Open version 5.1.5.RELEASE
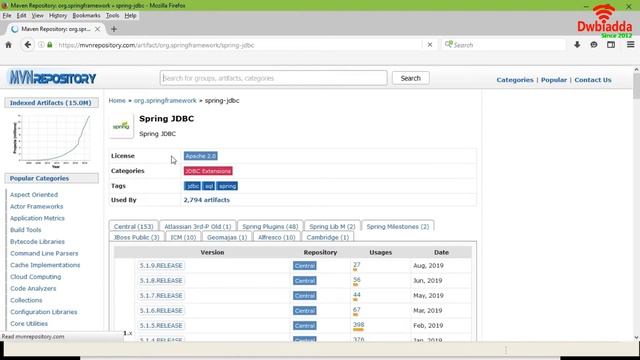Image resolution: width=640 pixels, height=360 pixels. click(x=161, y=326)
